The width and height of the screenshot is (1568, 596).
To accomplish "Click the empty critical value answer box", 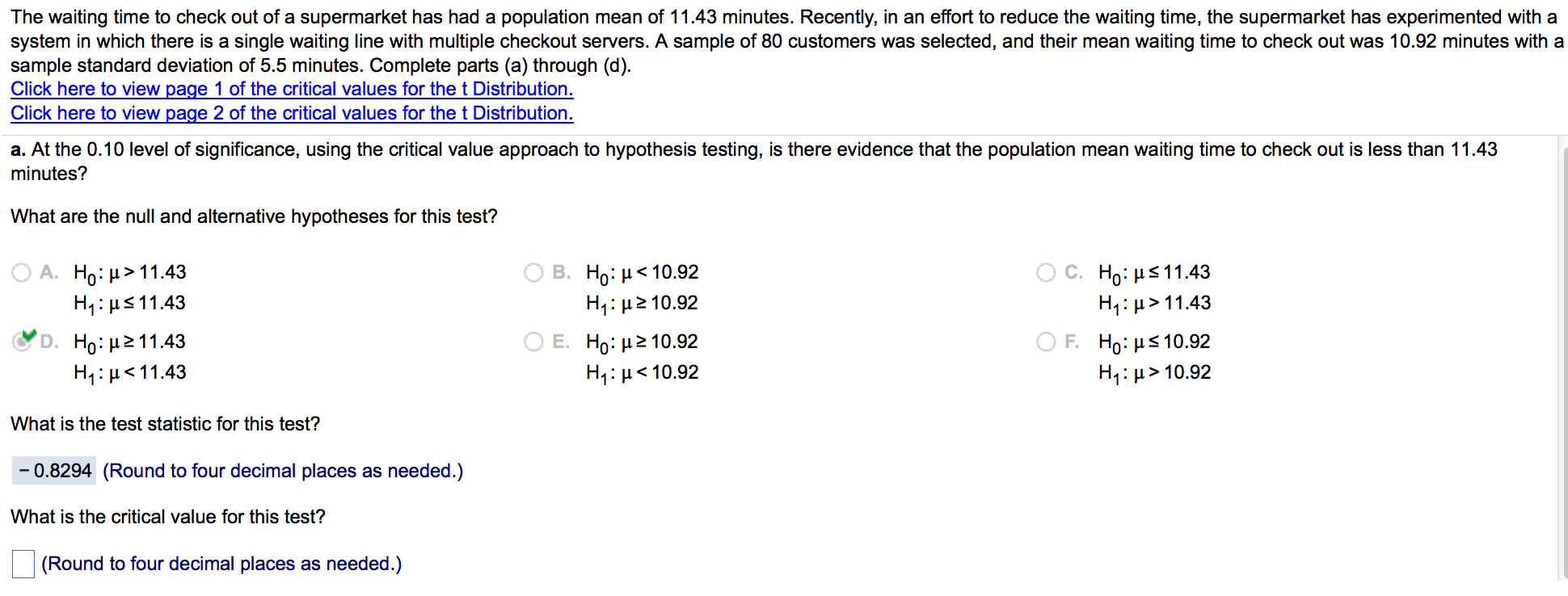I will point(23,564).
